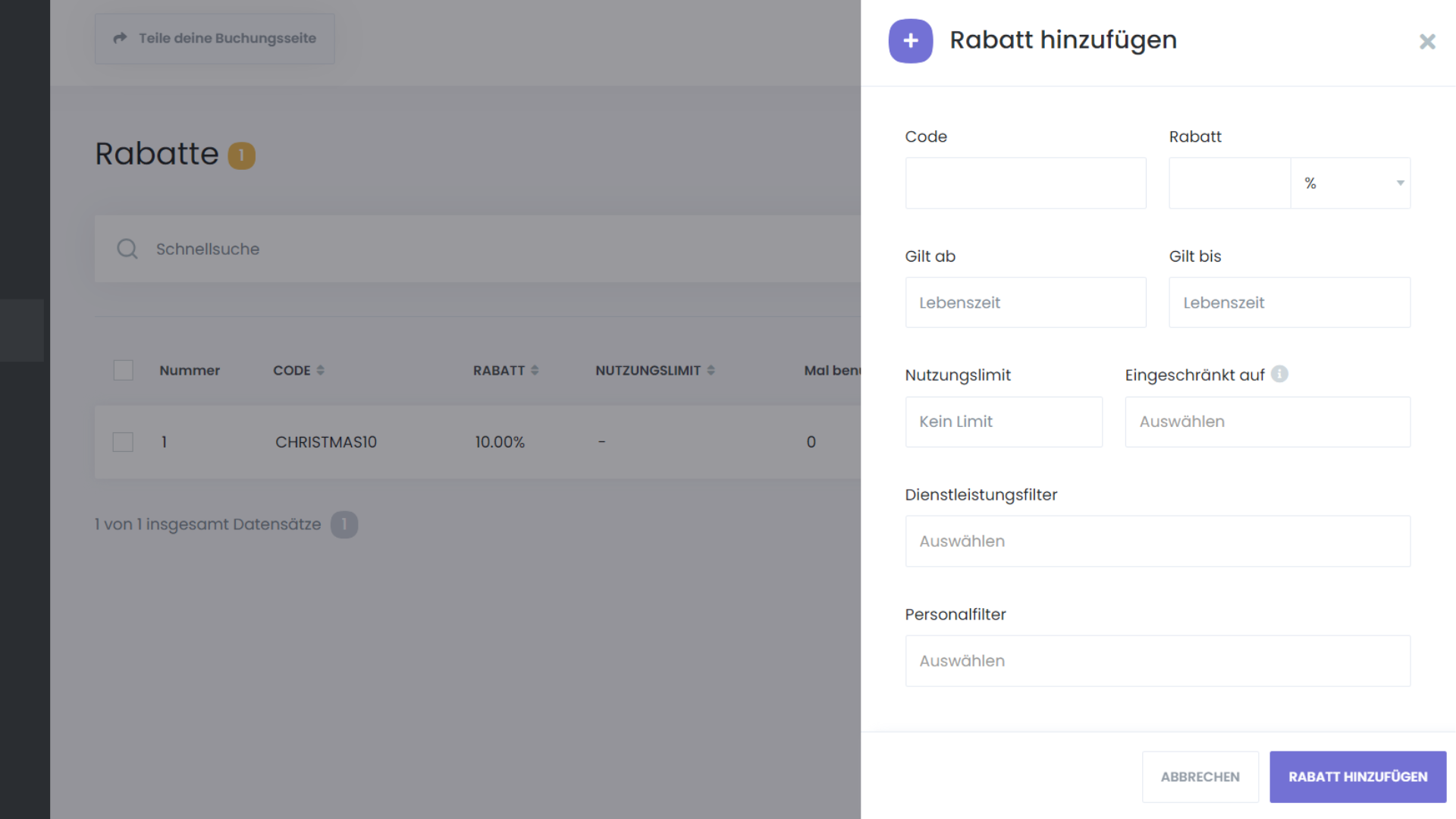Check the CHRISTMAS10 row checkbox
This screenshot has height=819, width=1456.
[x=123, y=442]
